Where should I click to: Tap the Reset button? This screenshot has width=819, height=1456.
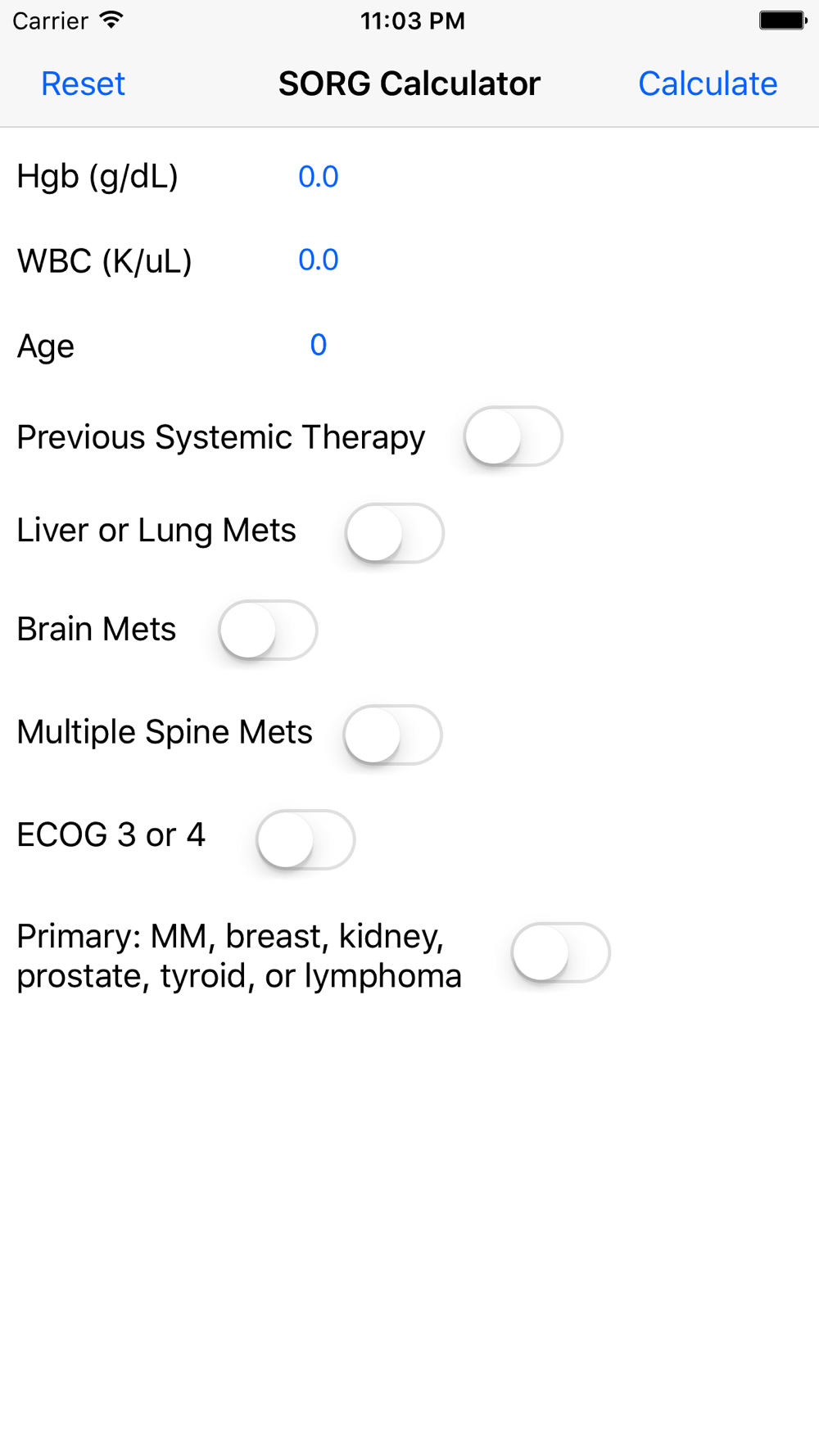[x=83, y=84]
